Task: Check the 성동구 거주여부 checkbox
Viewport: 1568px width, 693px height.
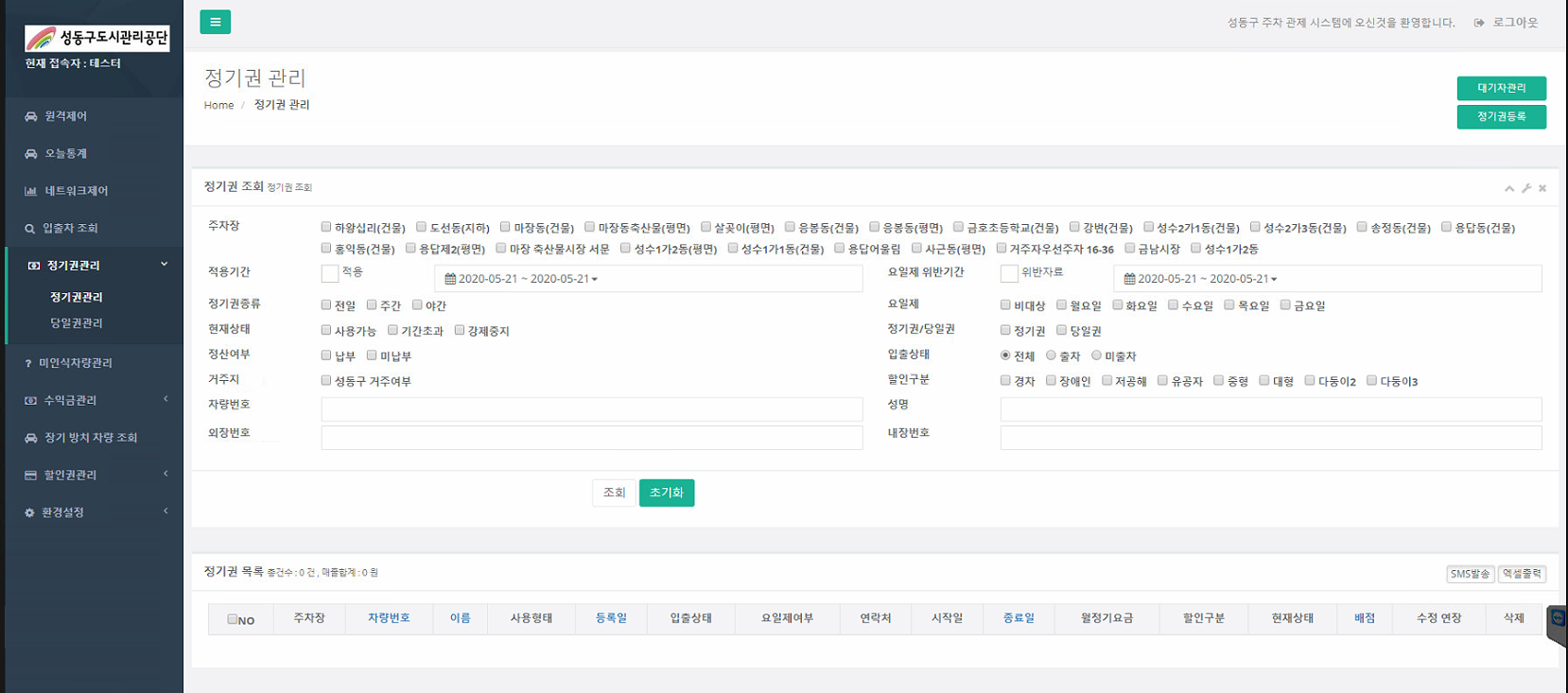Action: 326,380
